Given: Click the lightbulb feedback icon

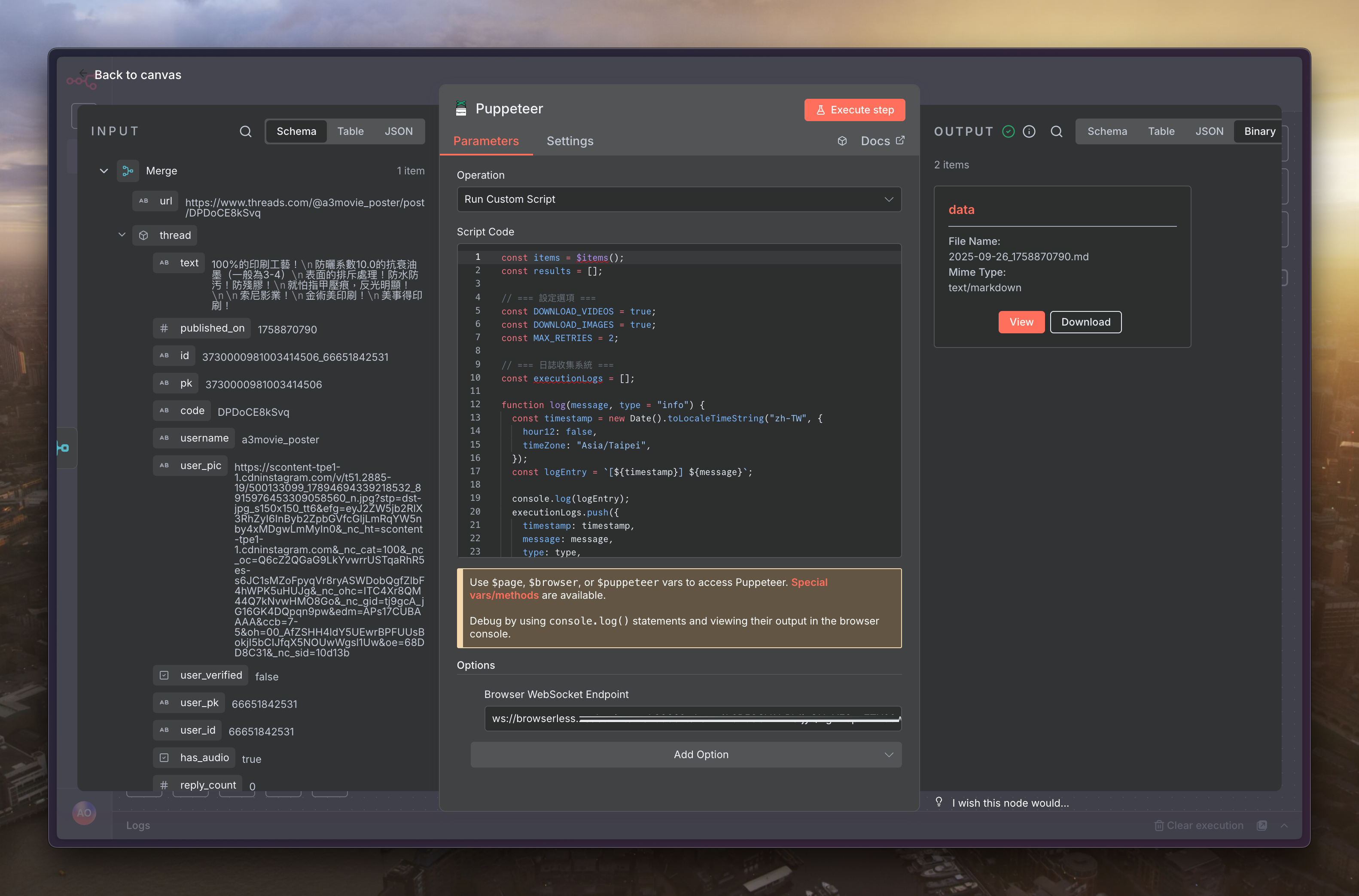Looking at the screenshot, I should pos(939,802).
